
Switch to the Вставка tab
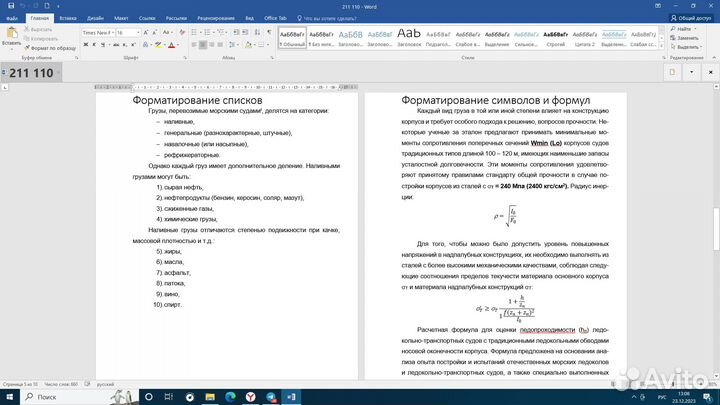coord(68,18)
